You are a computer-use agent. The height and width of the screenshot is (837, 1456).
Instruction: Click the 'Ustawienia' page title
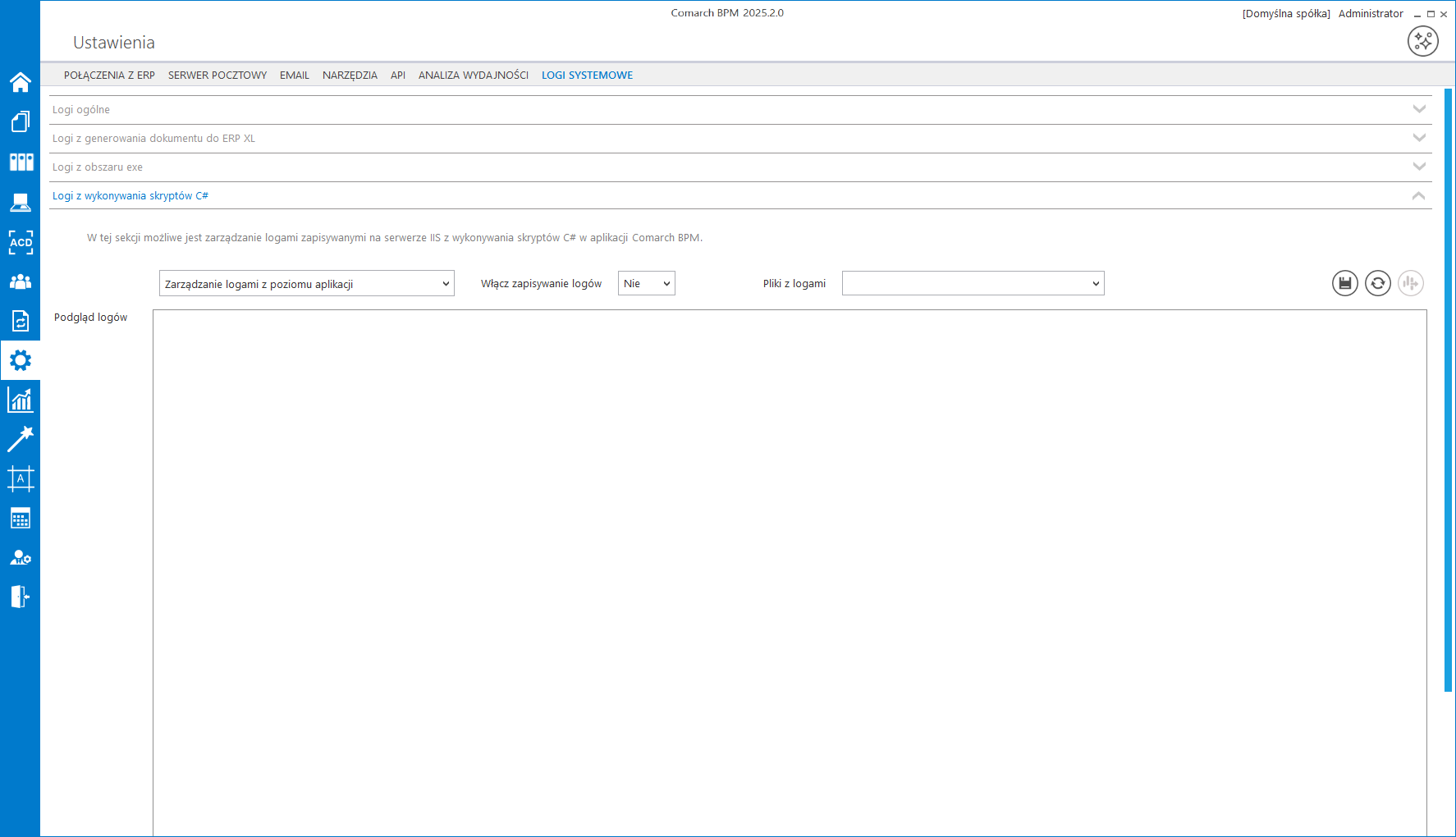(114, 43)
